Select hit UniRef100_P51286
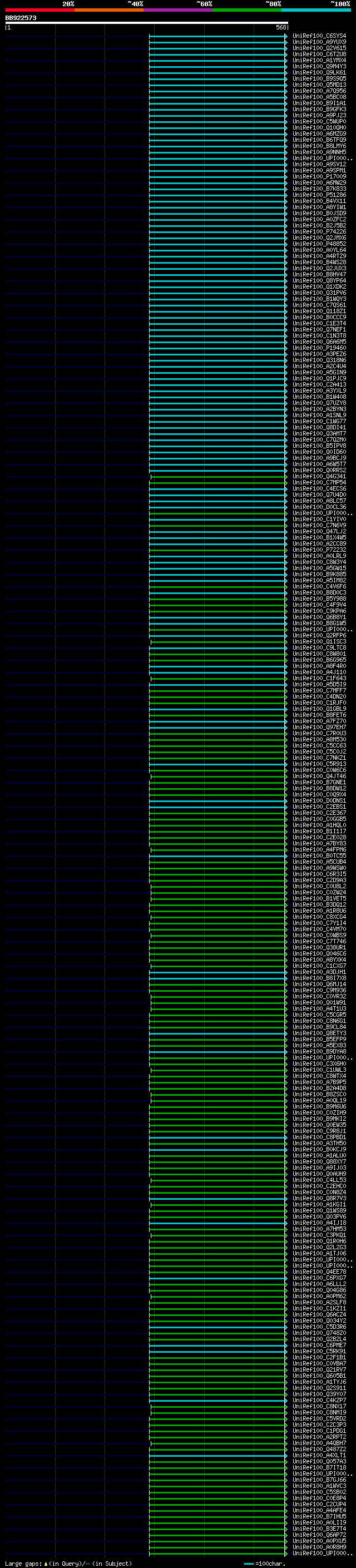The height and width of the screenshot is (1568, 356). pyautogui.click(x=319, y=195)
